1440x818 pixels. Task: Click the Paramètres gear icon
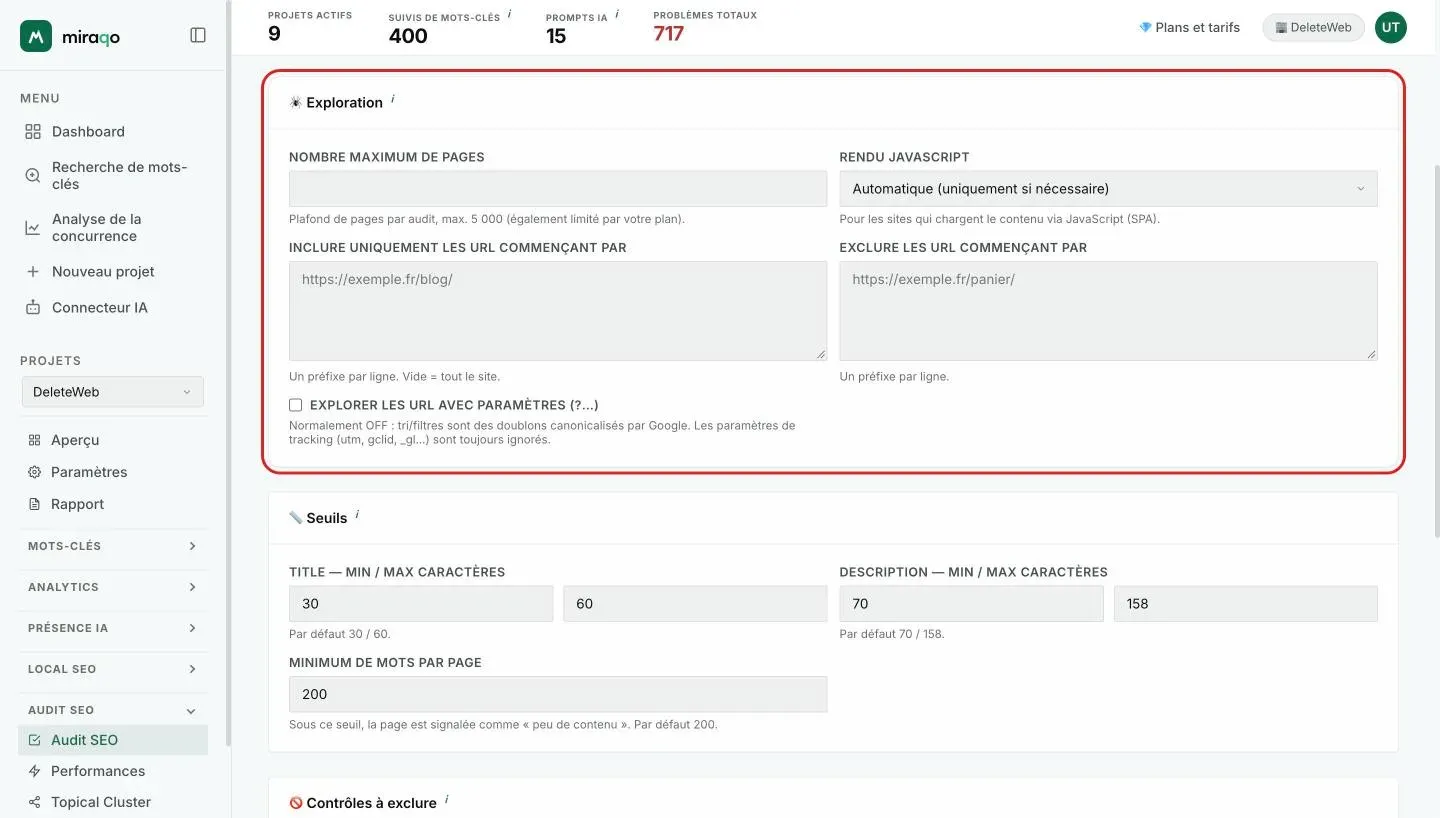pyautogui.click(x=34, y=472)
